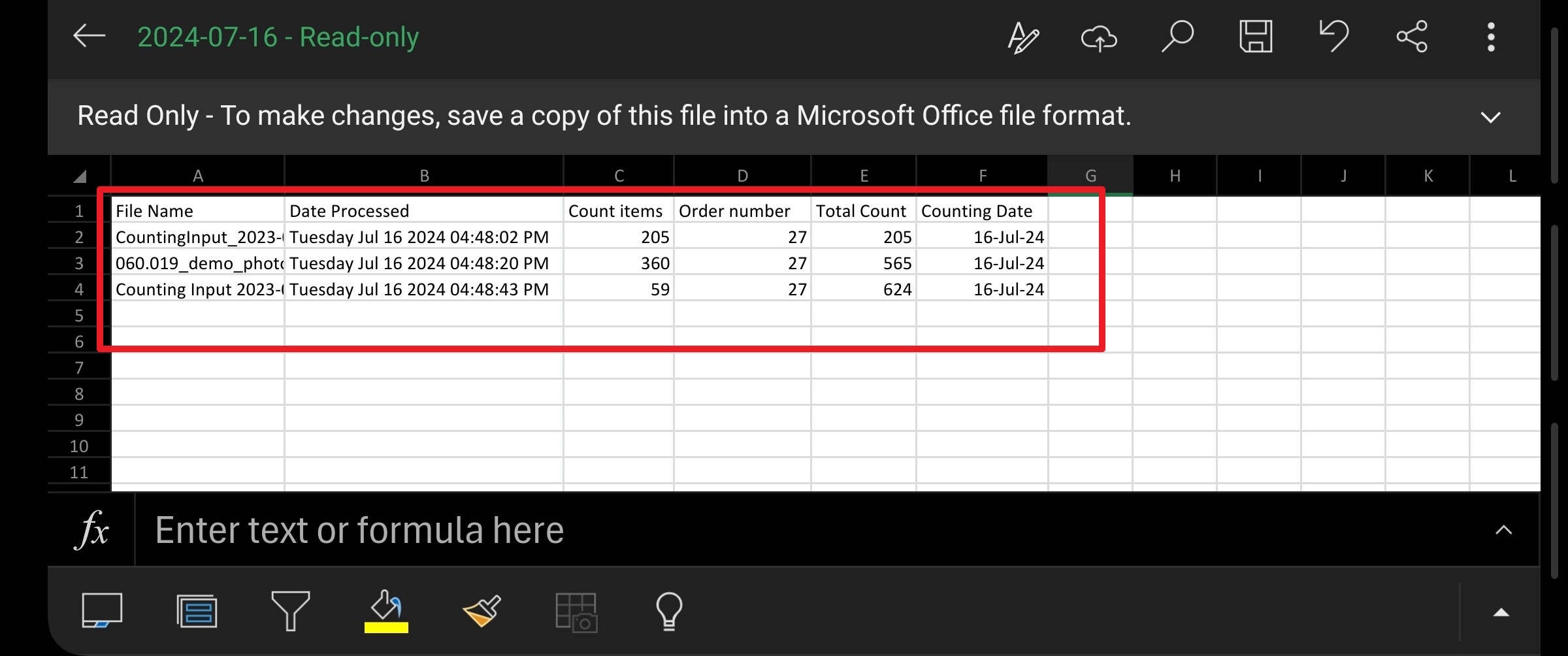Expand the Read Only notification banner
Image resolution: width=1568 pixels, height=656 pixels.
tap(1490, 118)
